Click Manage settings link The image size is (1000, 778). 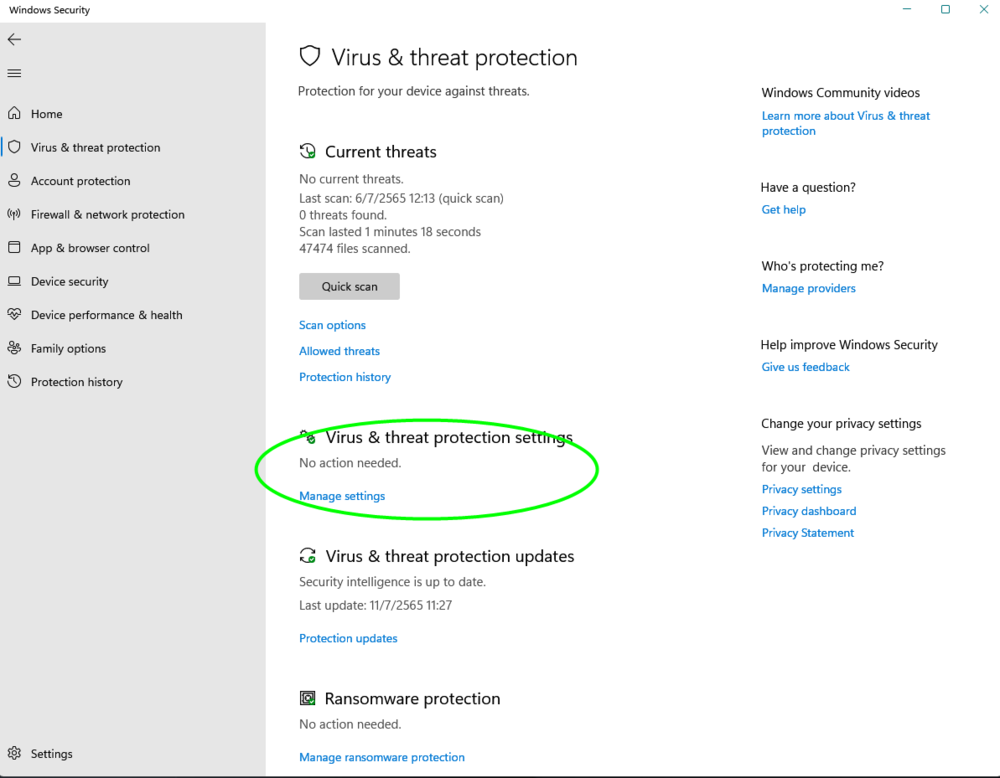[342, 496]
